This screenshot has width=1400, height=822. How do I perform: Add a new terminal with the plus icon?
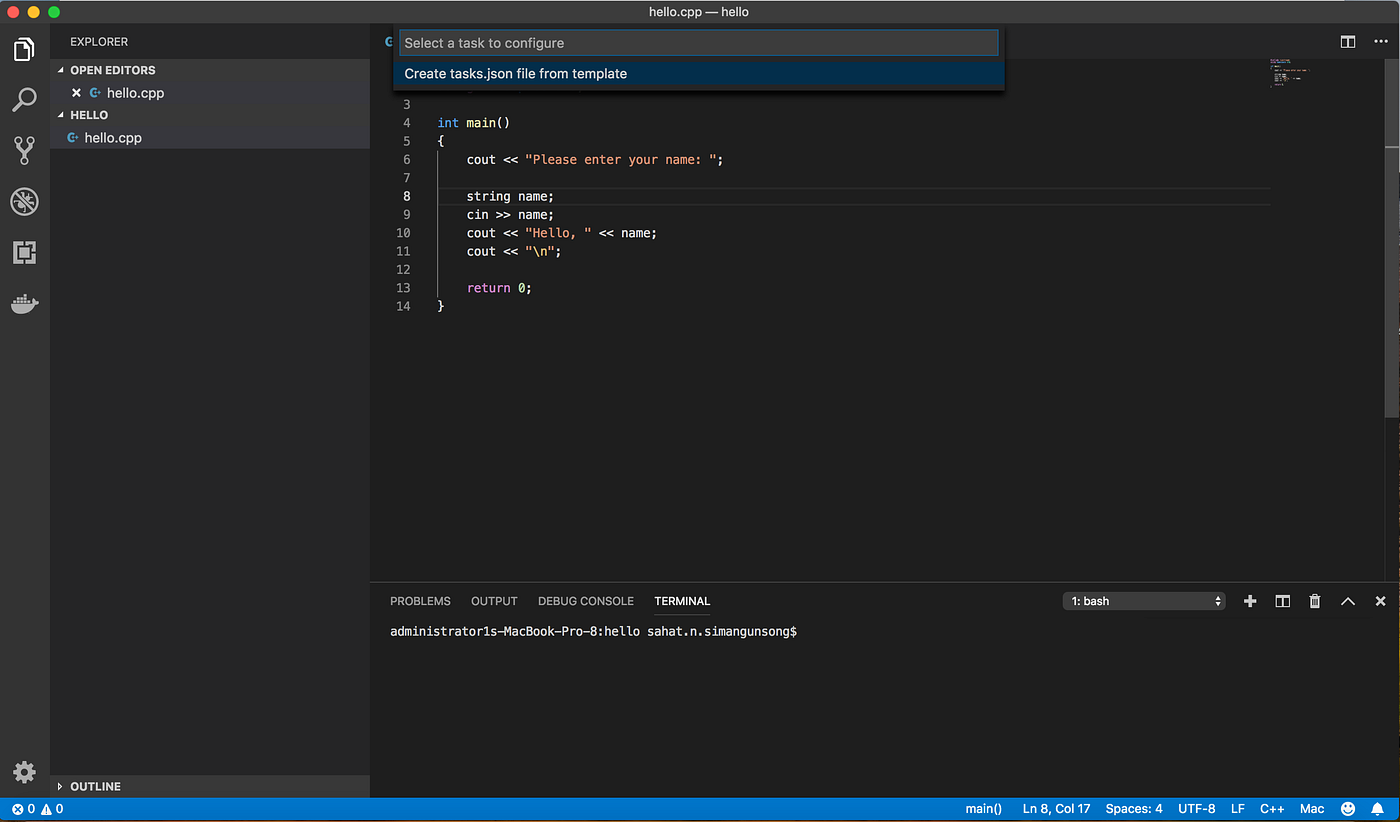[x=1249, y=601]
